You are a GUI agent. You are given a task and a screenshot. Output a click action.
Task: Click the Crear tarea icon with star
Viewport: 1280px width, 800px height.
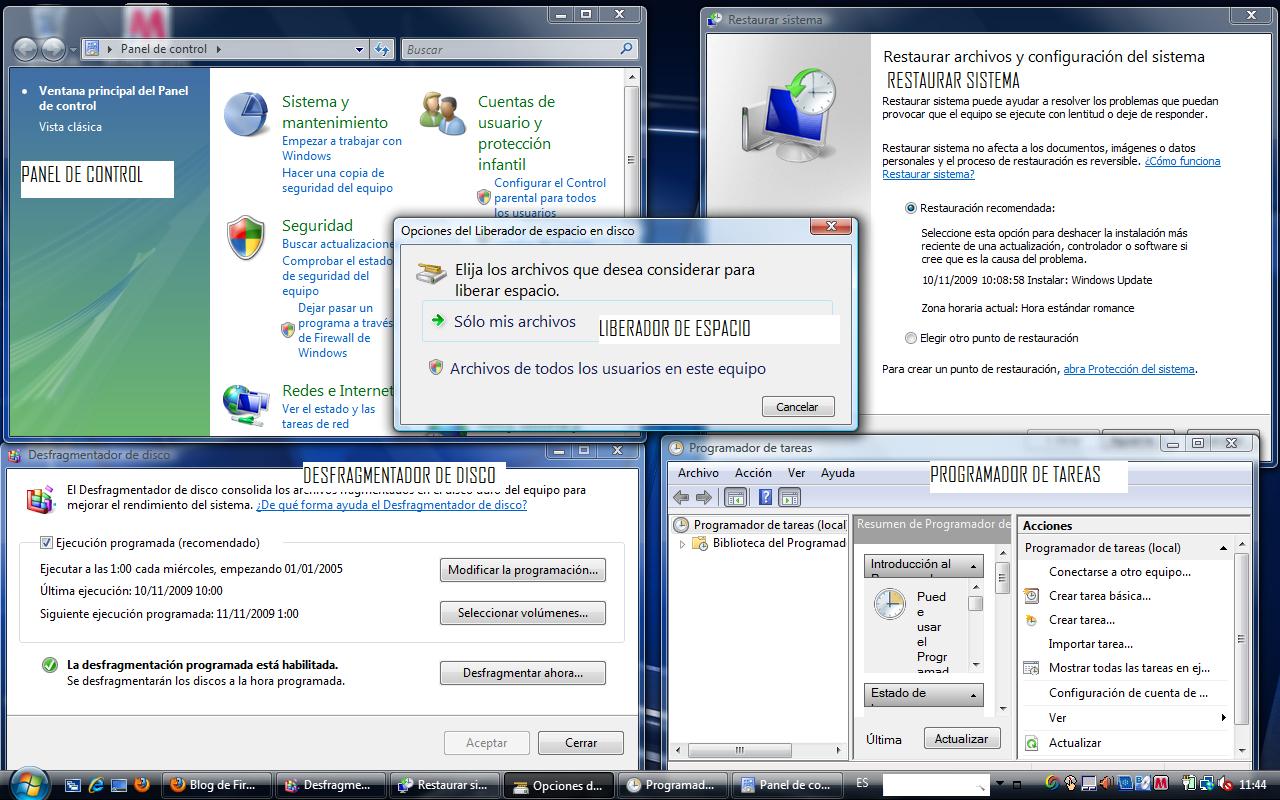(x=1032, y=620)
